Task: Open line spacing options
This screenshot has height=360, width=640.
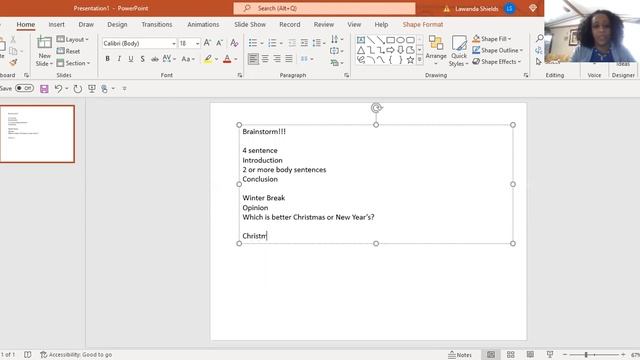Action: 318,43
